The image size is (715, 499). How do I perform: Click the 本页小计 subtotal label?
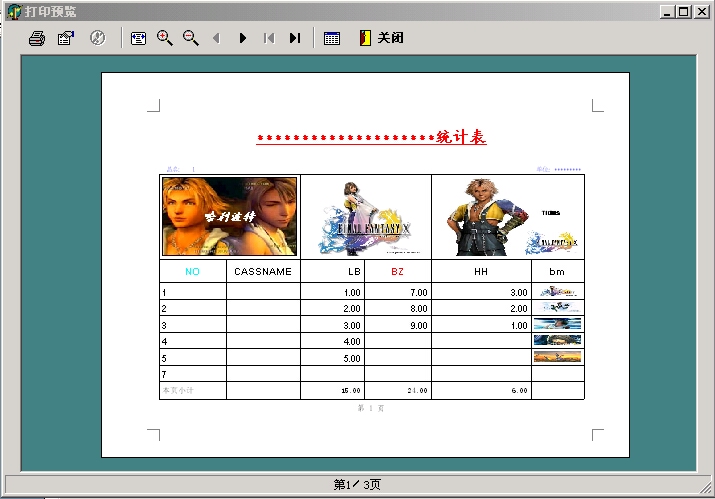pyautogui.click(x=178, y=390)
